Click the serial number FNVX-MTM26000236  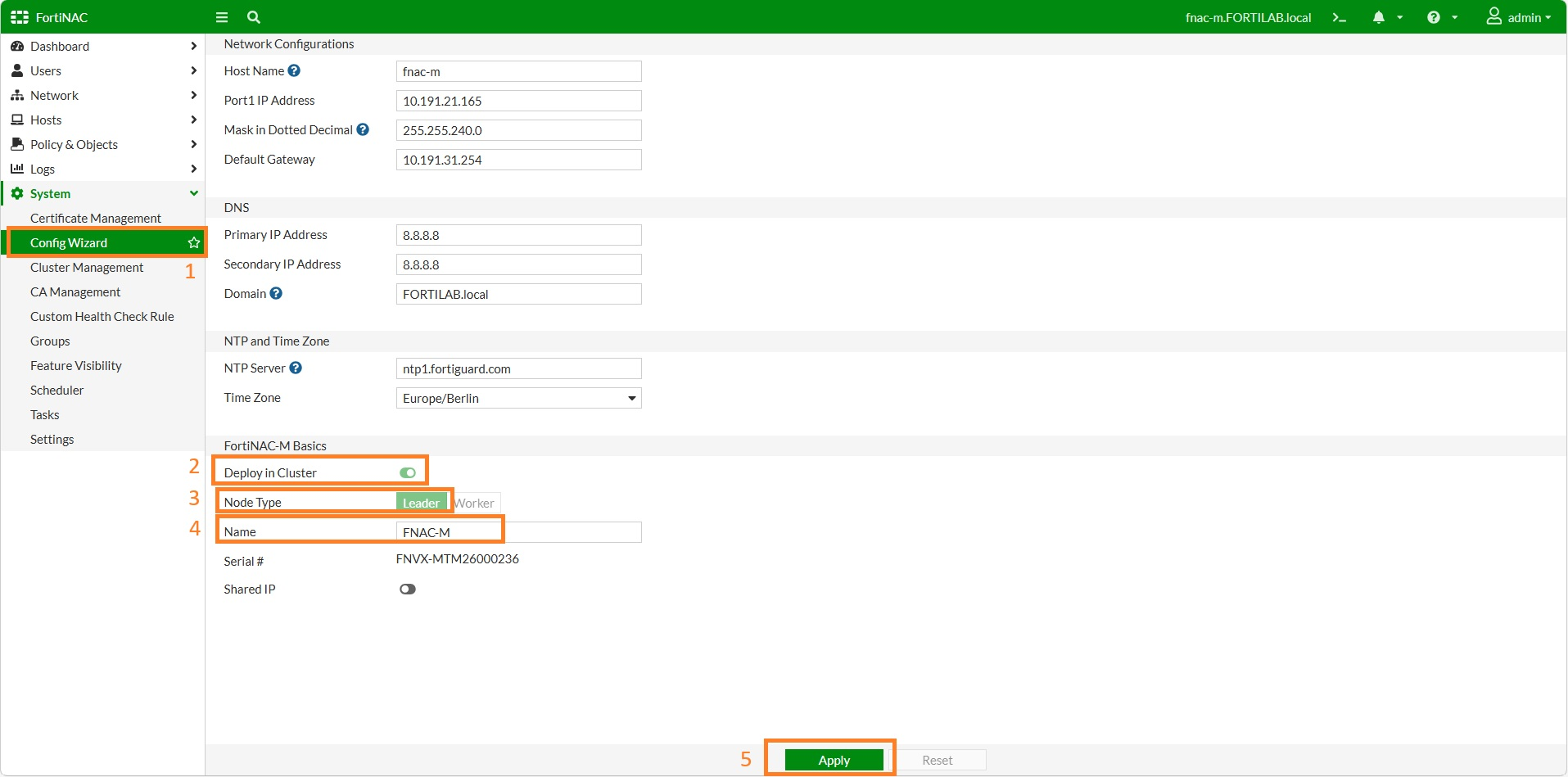[x=458, y=559]
